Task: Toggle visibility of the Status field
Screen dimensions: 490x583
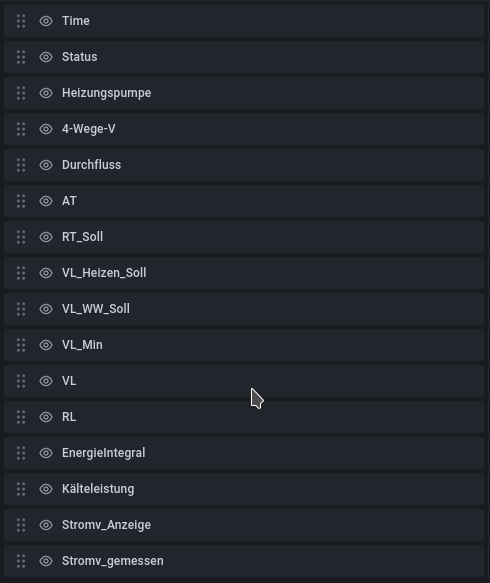Action: pos(46,57)
